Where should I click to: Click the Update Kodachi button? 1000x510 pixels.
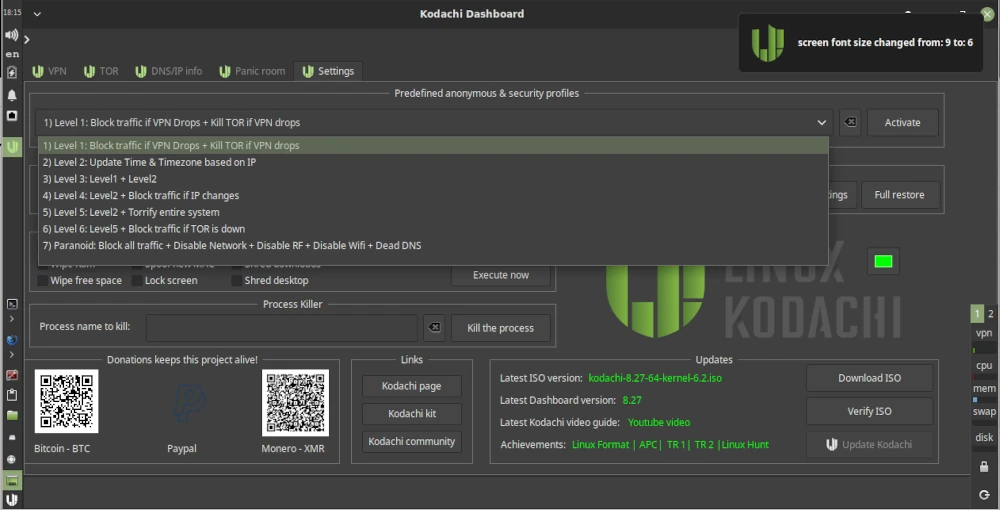pyautogui.click(x=869, y=444)
